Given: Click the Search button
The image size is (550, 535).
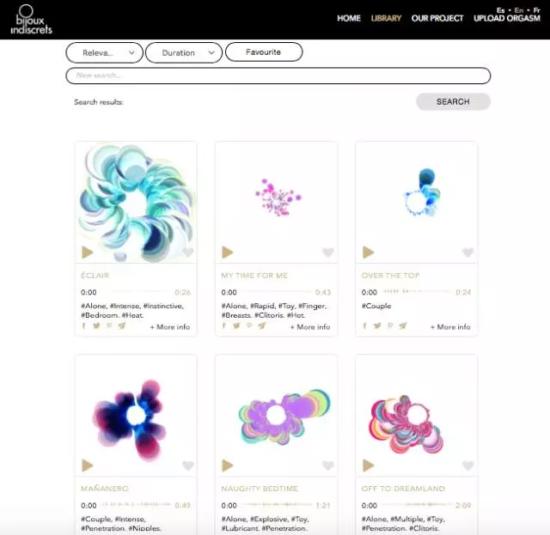Looking at the screenshot, I should [453, 102].
